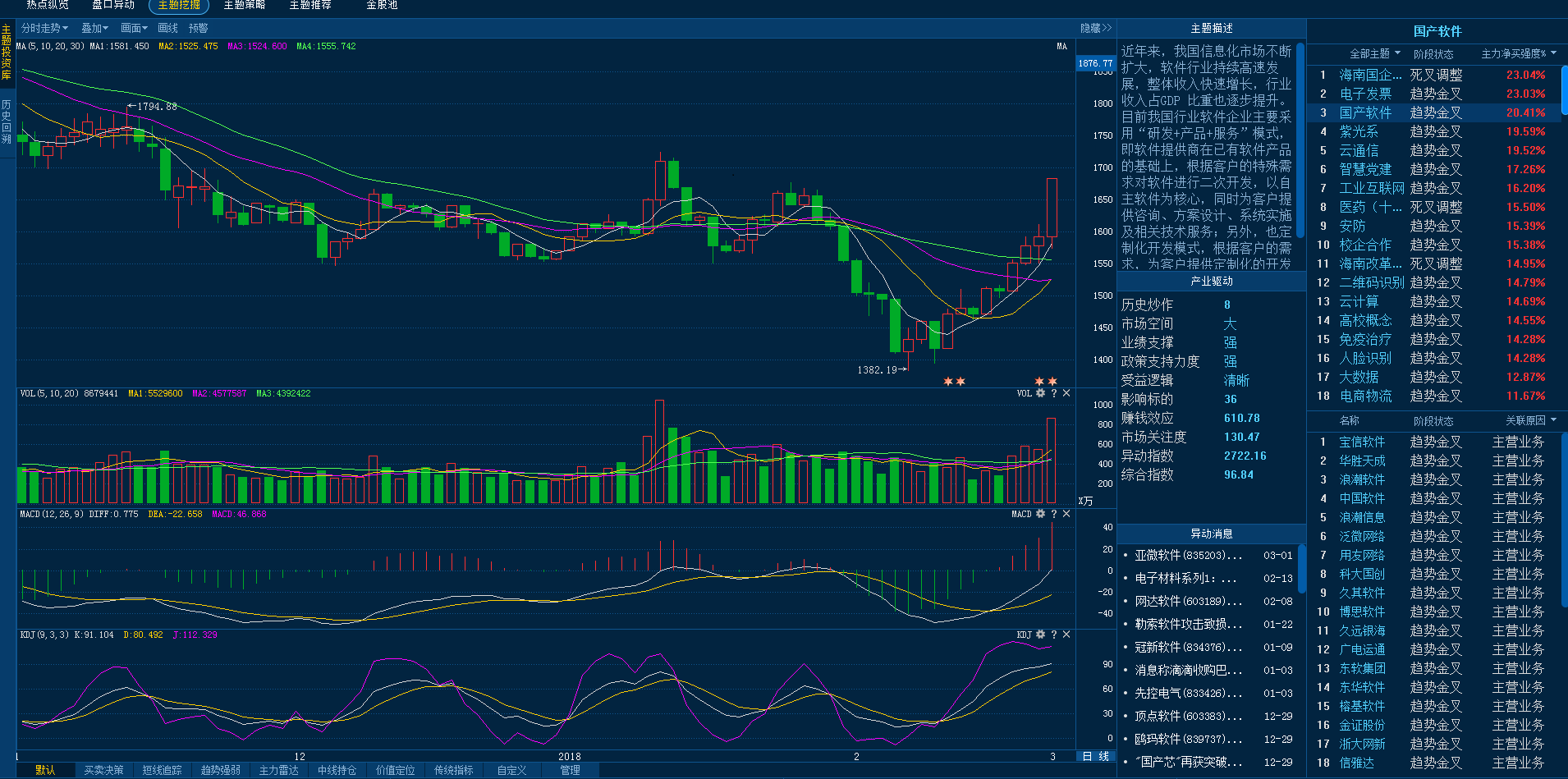1568x779 pixels.
Task: Open the 画面 dropdown menu
Action: coord(134,28)
